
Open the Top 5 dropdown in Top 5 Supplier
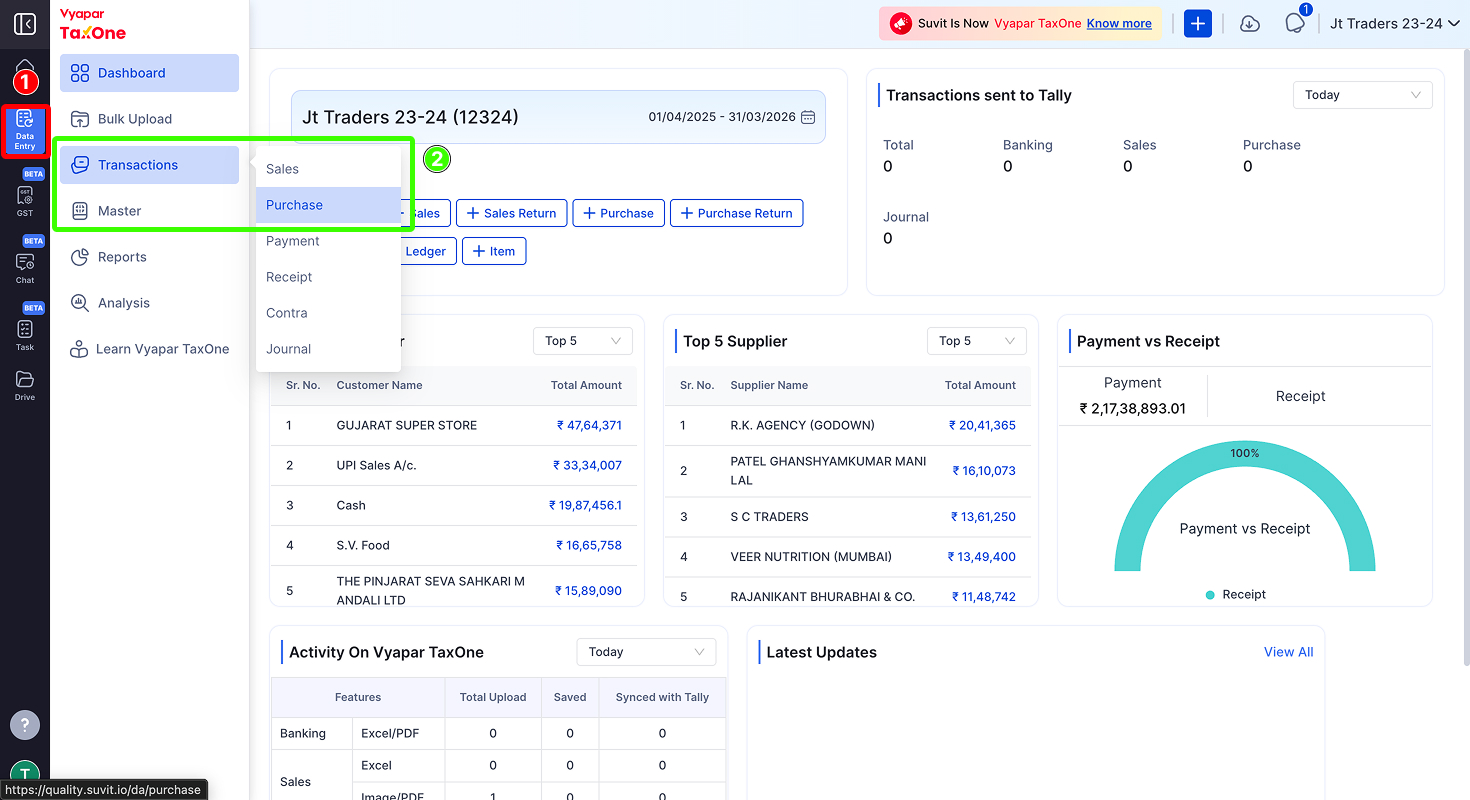click(x=977, y=341)
